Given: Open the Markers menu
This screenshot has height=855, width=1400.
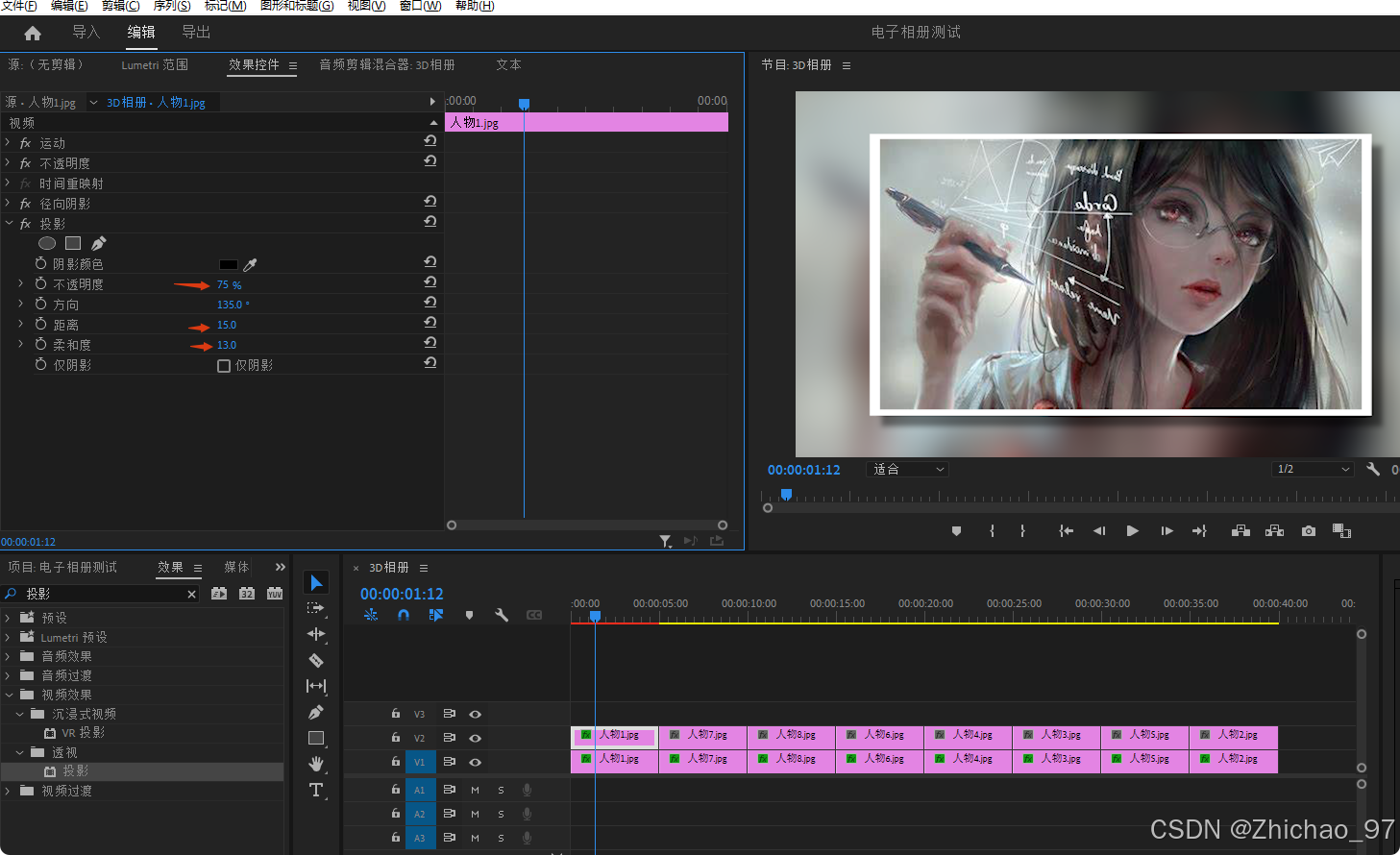Looking at the screenshot, I should 225,6.
